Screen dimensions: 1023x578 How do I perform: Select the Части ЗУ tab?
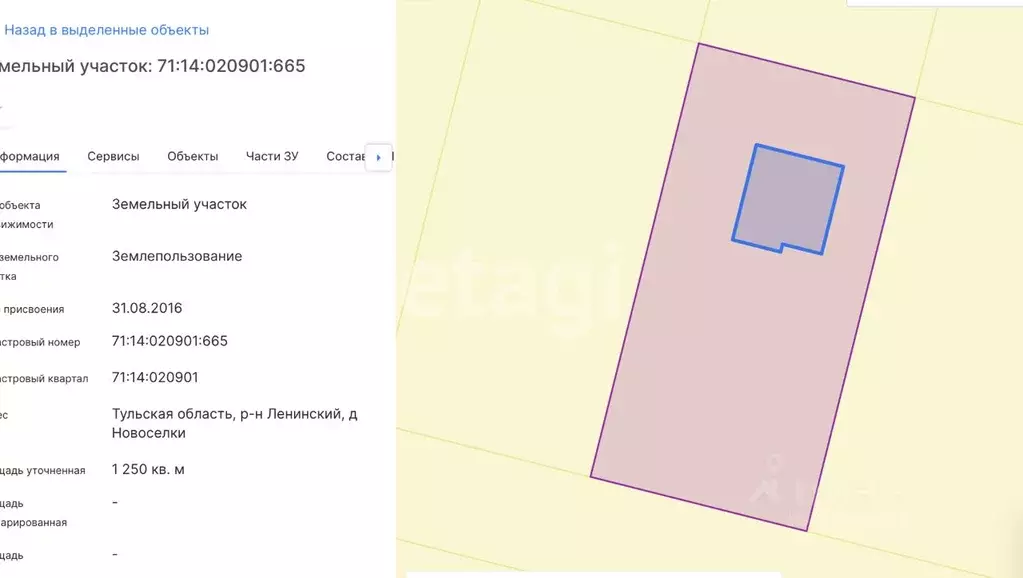pyautogui.click(x=272, y=156)
